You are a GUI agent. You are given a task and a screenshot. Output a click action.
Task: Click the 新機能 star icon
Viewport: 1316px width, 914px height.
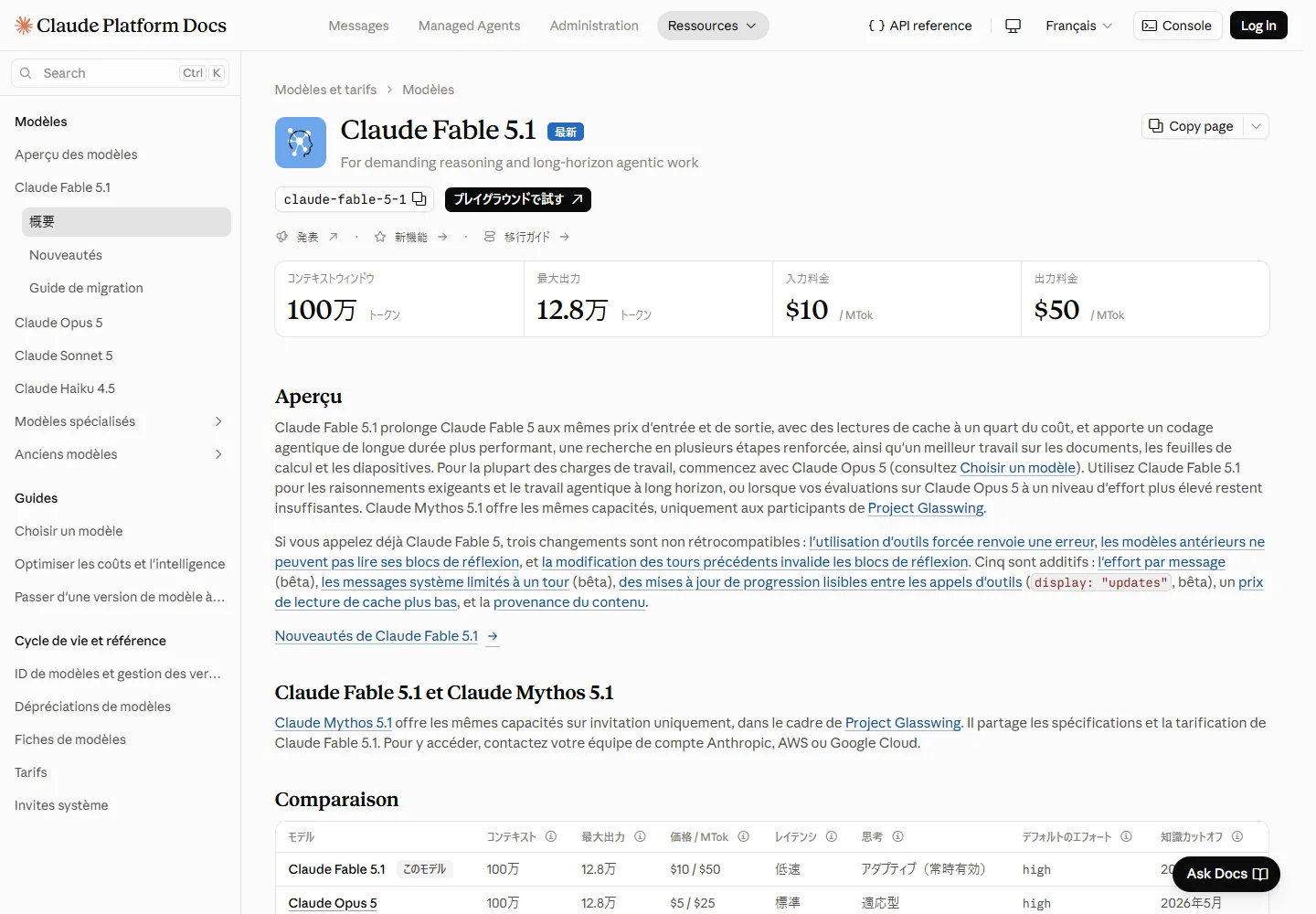[380, 237]
